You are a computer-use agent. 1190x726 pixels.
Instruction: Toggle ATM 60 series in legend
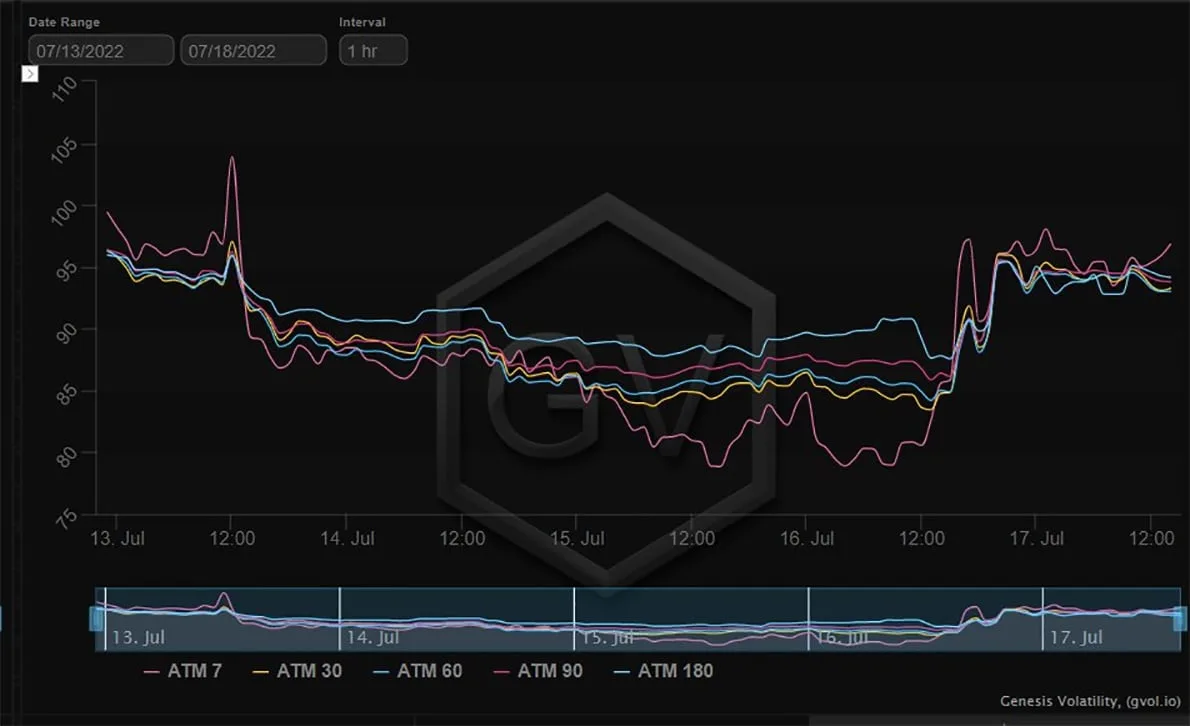click(417, 671)
